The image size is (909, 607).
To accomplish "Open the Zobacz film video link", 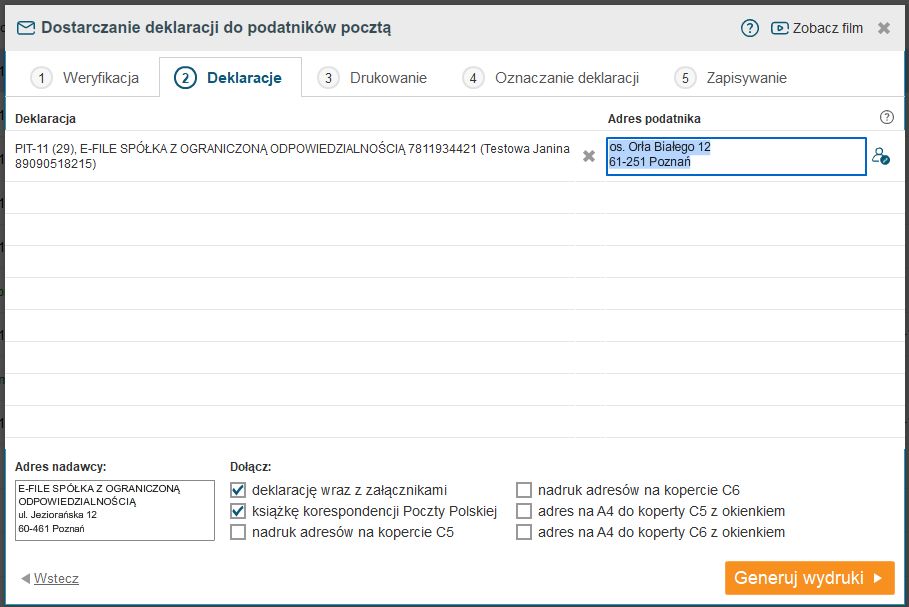I will click(817, 28).
